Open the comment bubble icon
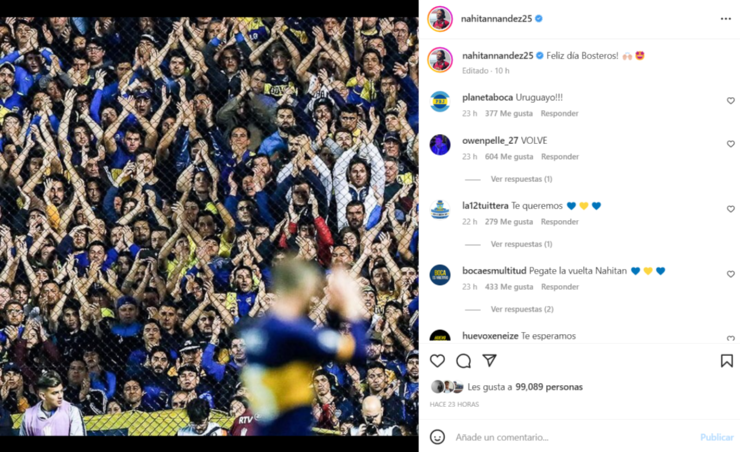The image size is (740, 452). tap(463, 361)
